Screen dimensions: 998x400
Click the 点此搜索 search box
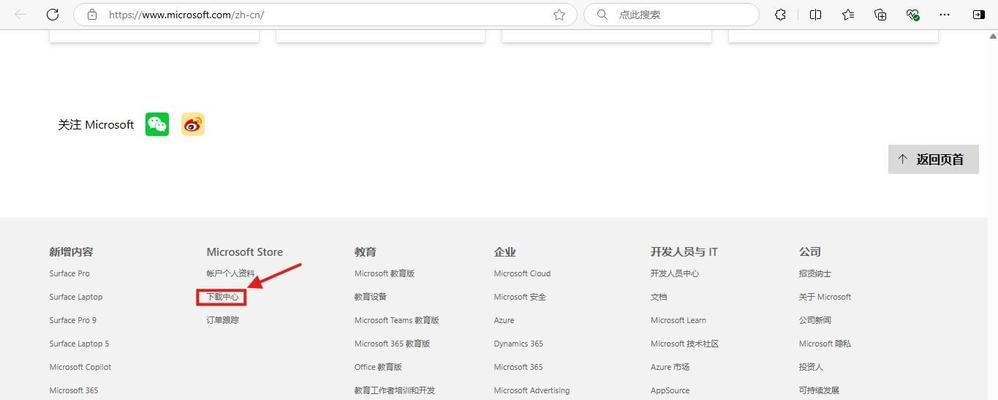(671, 15)
